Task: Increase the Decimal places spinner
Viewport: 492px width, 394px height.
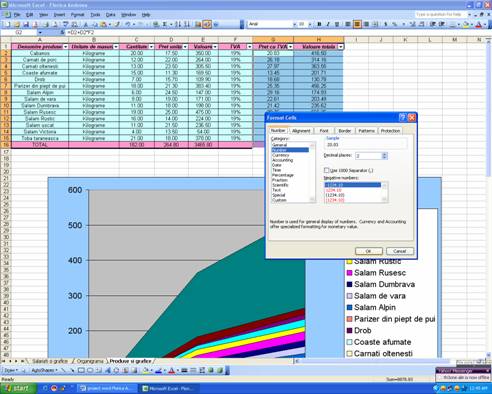Action: [x=384, y=154]
